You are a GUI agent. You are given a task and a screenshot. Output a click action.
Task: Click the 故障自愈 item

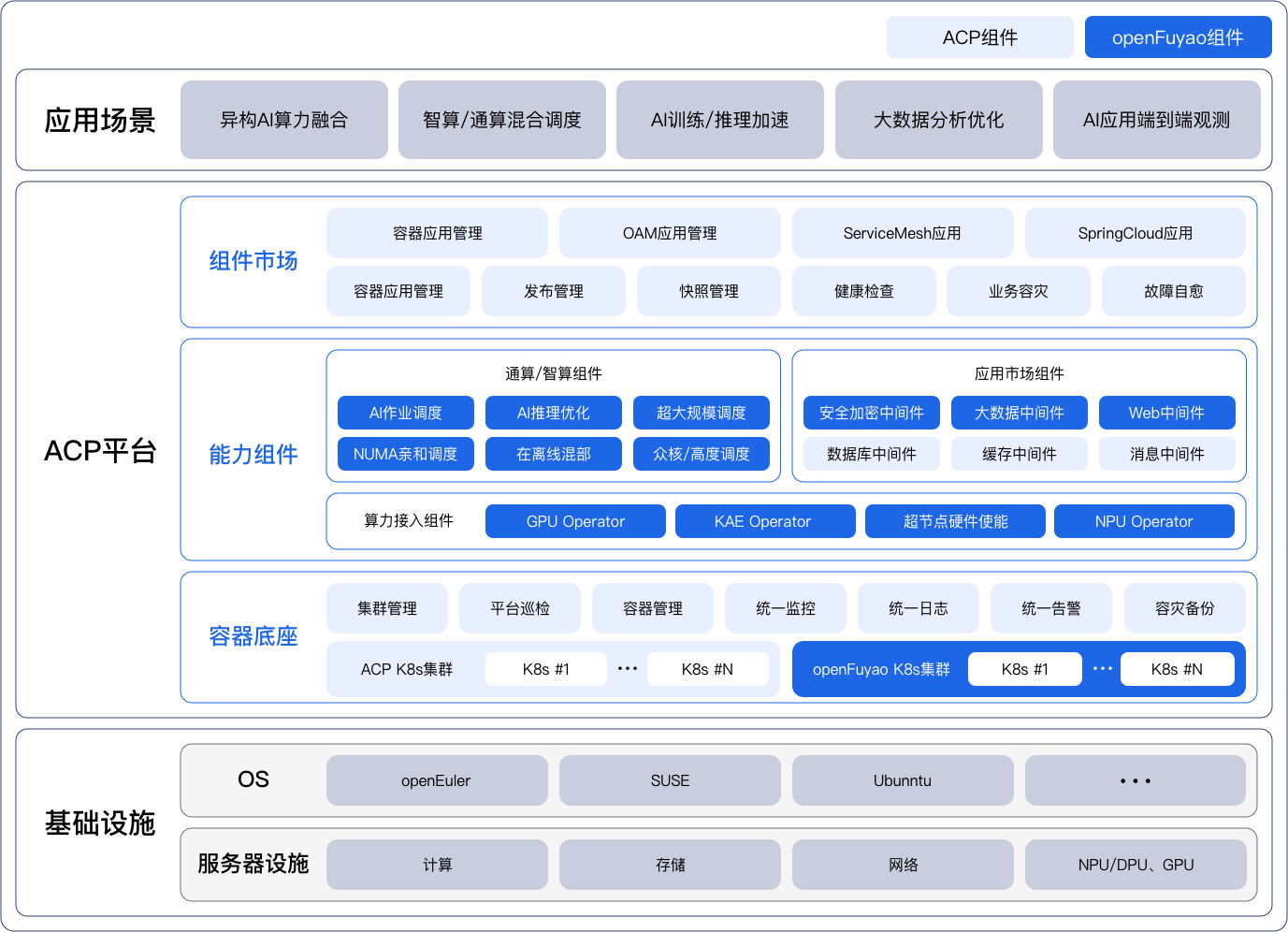tap(1173, 291)
